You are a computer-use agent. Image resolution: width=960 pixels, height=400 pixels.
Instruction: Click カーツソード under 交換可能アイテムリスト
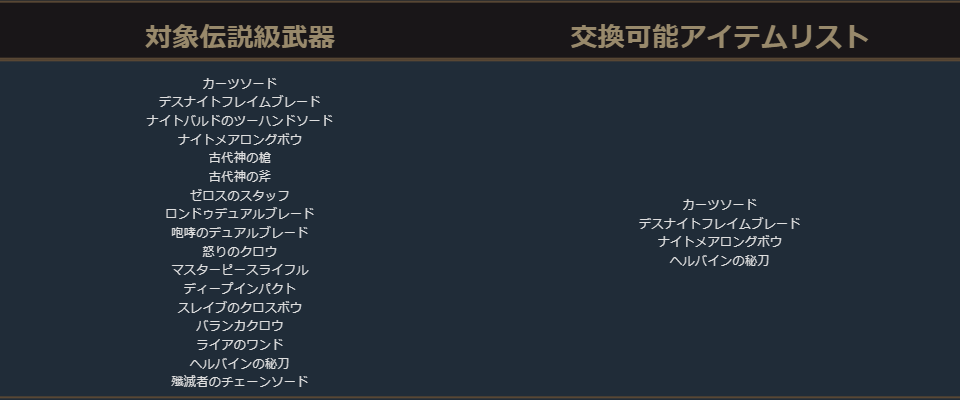(x=719, y=204)
